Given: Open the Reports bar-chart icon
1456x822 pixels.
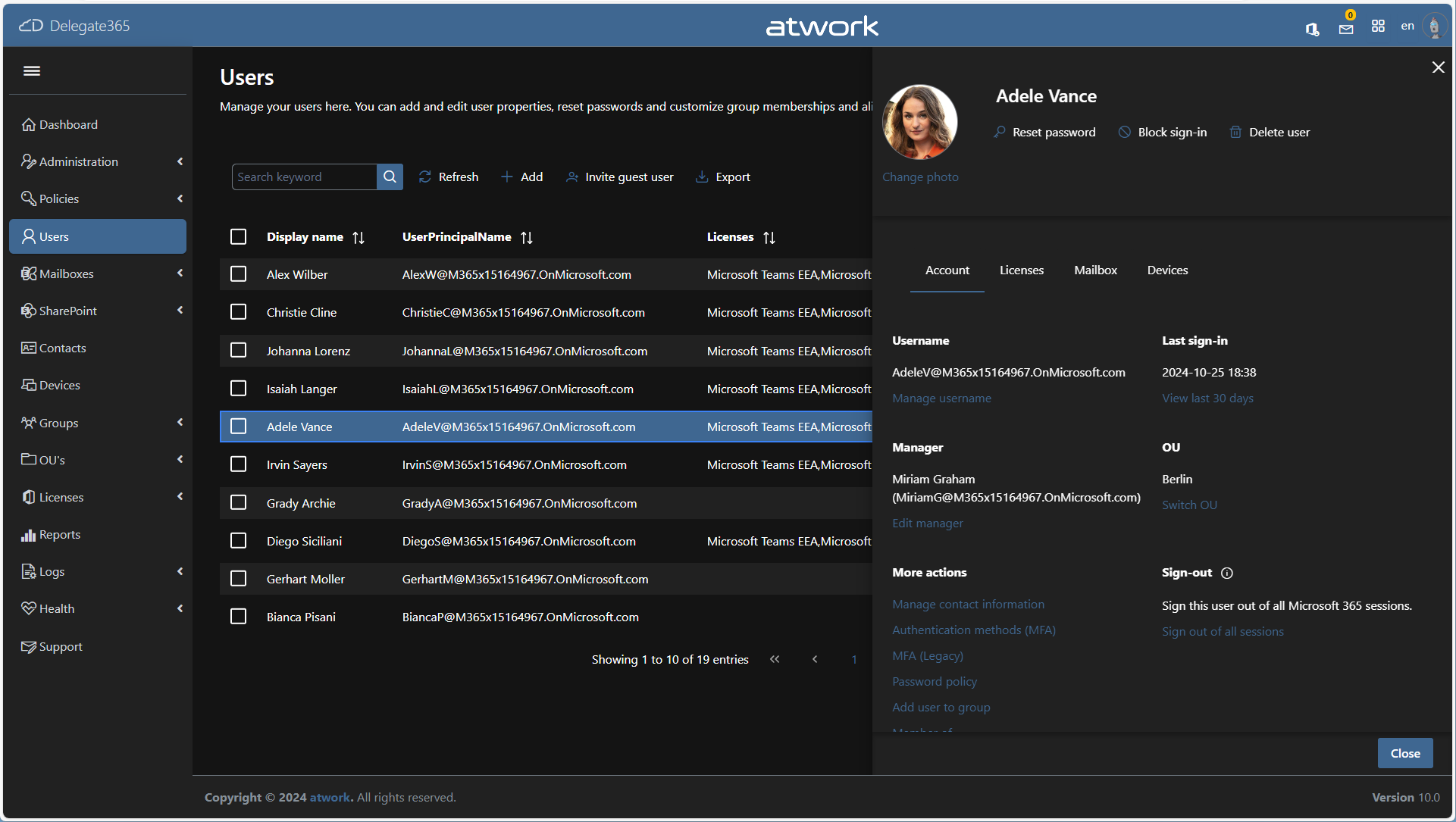Looking at the screenshot, I should (x=29, y=535).
